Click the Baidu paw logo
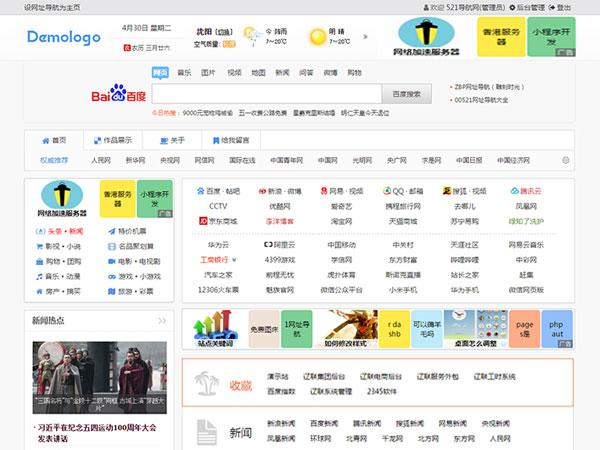Screen dimensions: 600x450 click(x=118, y=93)
